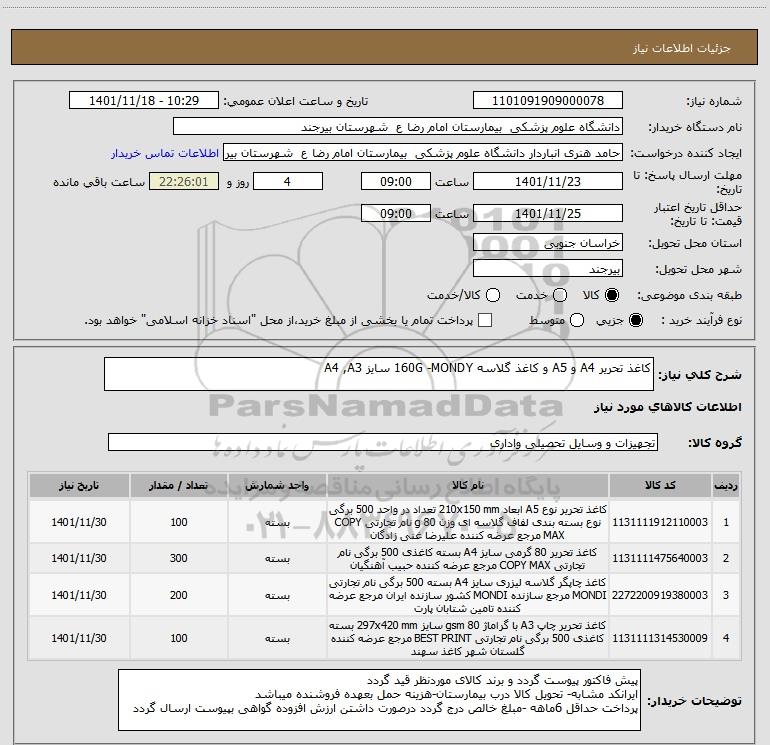Choose the متوسط purchase process radio
Viewport: 770px width, 745px height.
pyautogui.click(x=577, y=320)
